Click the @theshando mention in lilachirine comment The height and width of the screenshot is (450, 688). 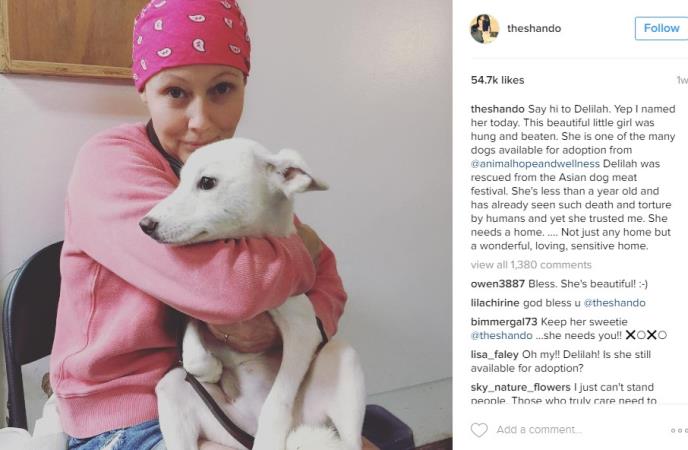(614, 303)
